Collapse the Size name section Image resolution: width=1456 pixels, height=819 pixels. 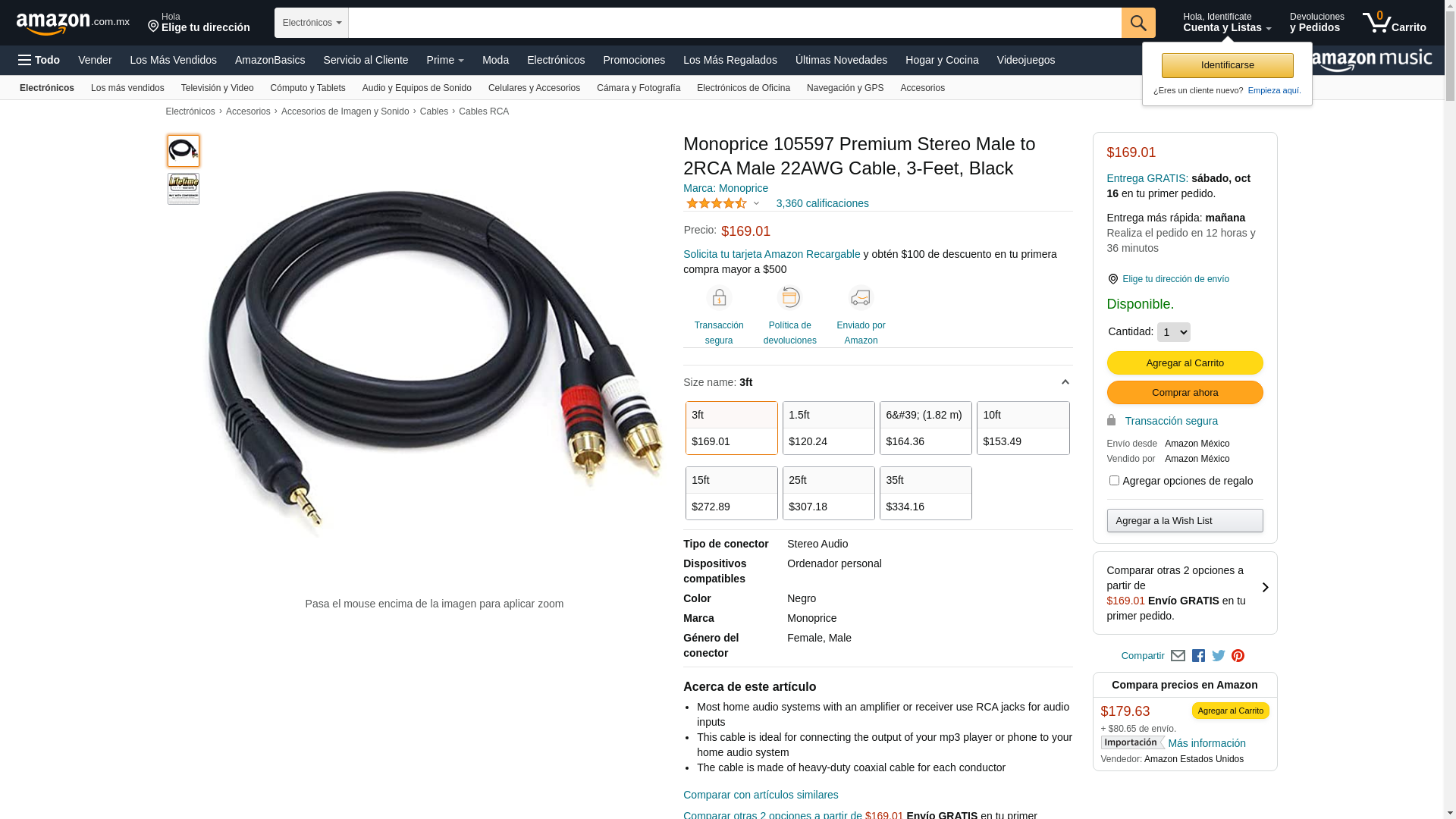coord(1065,382)
